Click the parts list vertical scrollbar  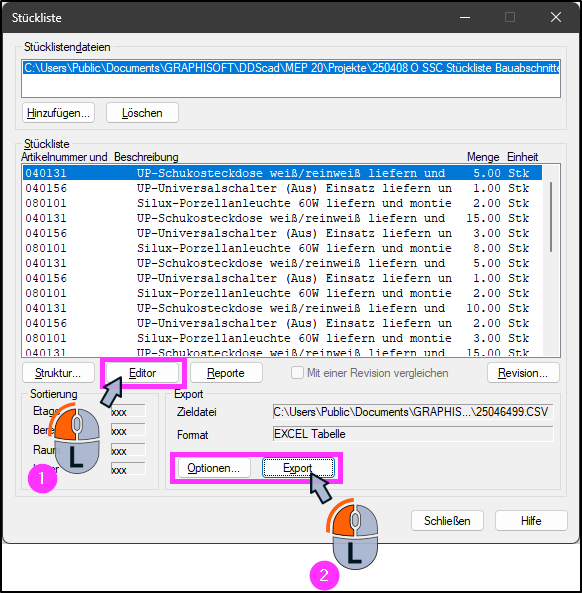(551, 217)
